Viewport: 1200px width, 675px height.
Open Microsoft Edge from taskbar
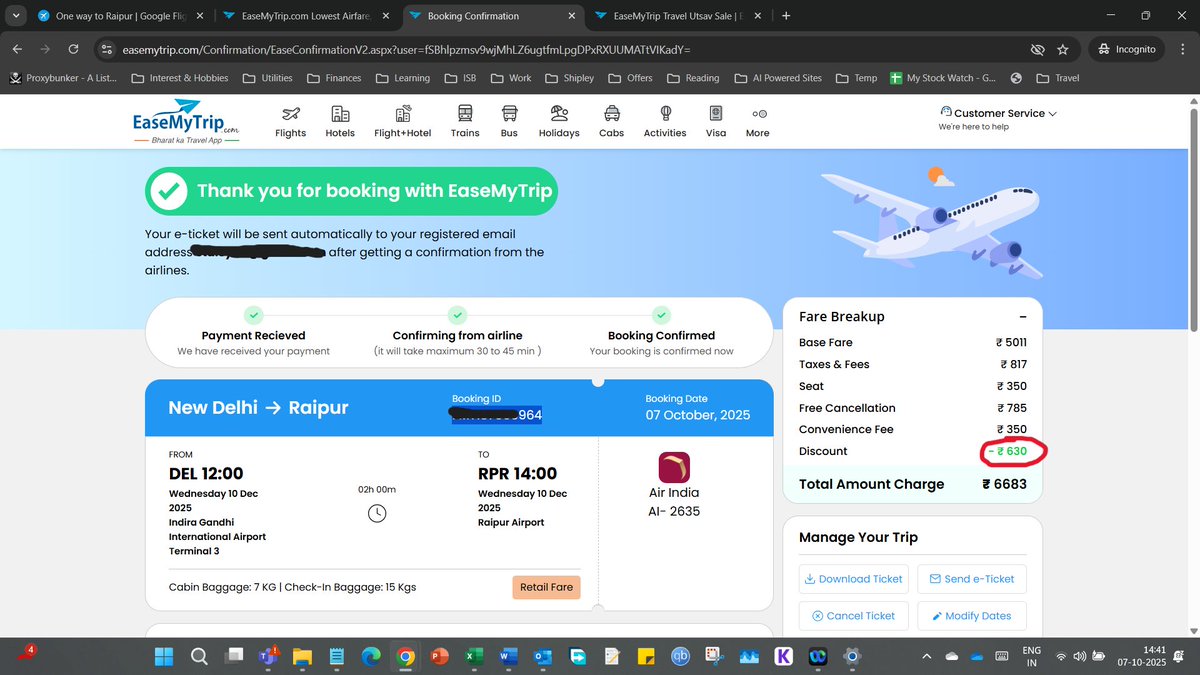tap(370, 656)
